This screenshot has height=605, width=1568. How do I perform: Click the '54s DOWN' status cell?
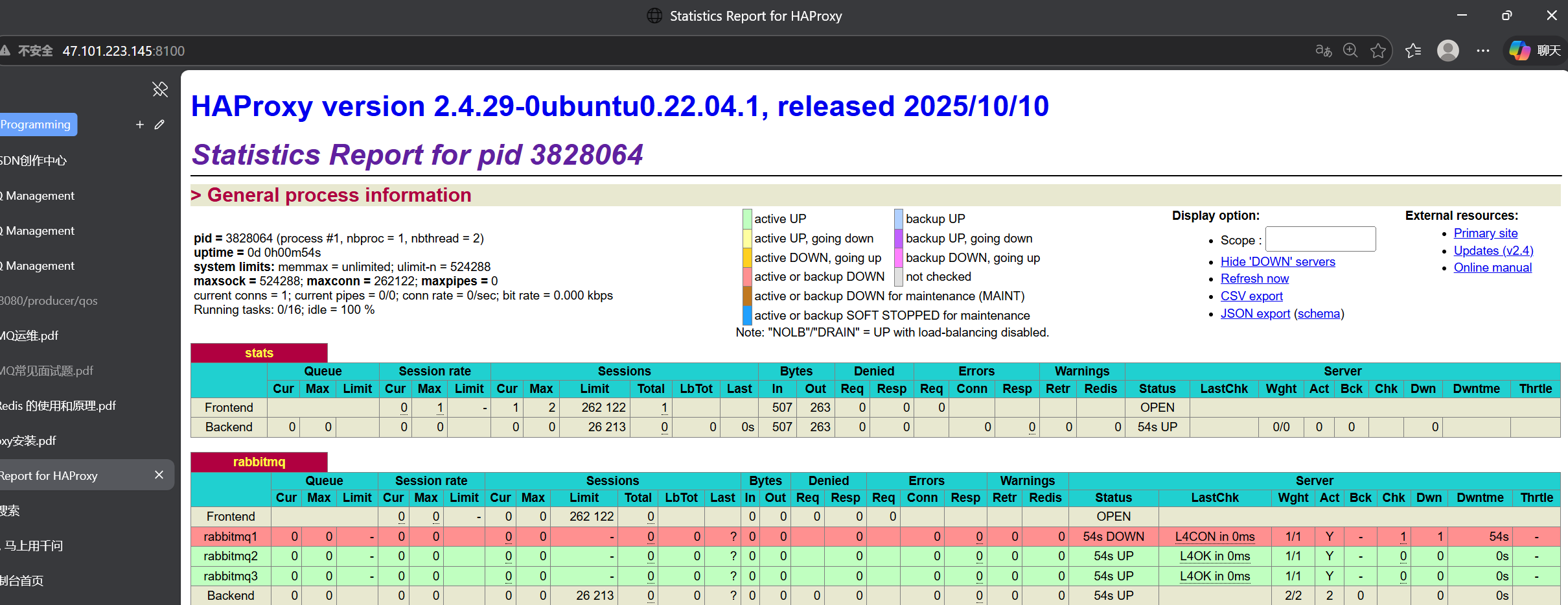pos(1114,536)
